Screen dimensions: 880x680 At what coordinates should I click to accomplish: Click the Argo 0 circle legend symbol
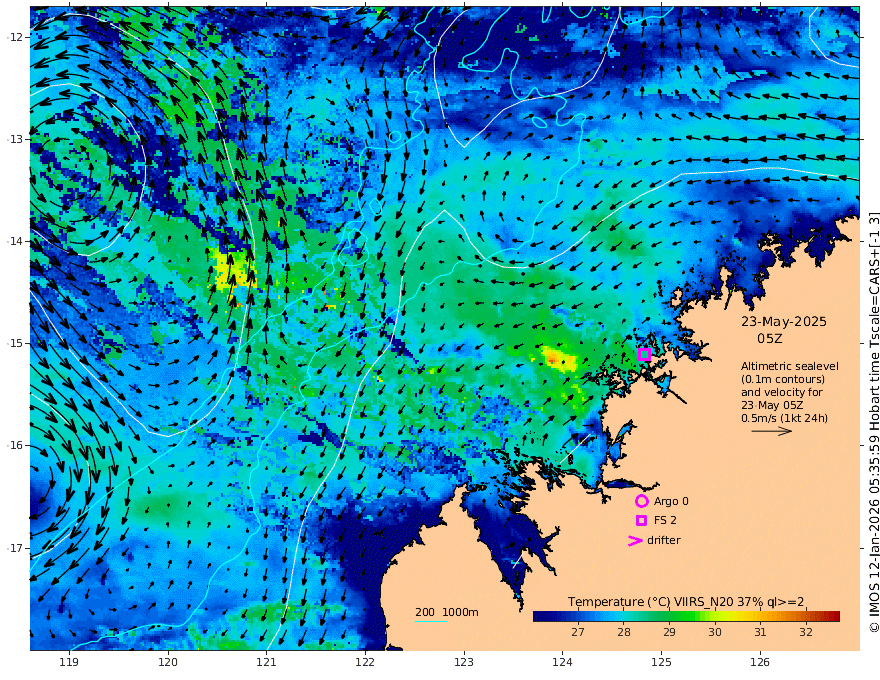641,501
